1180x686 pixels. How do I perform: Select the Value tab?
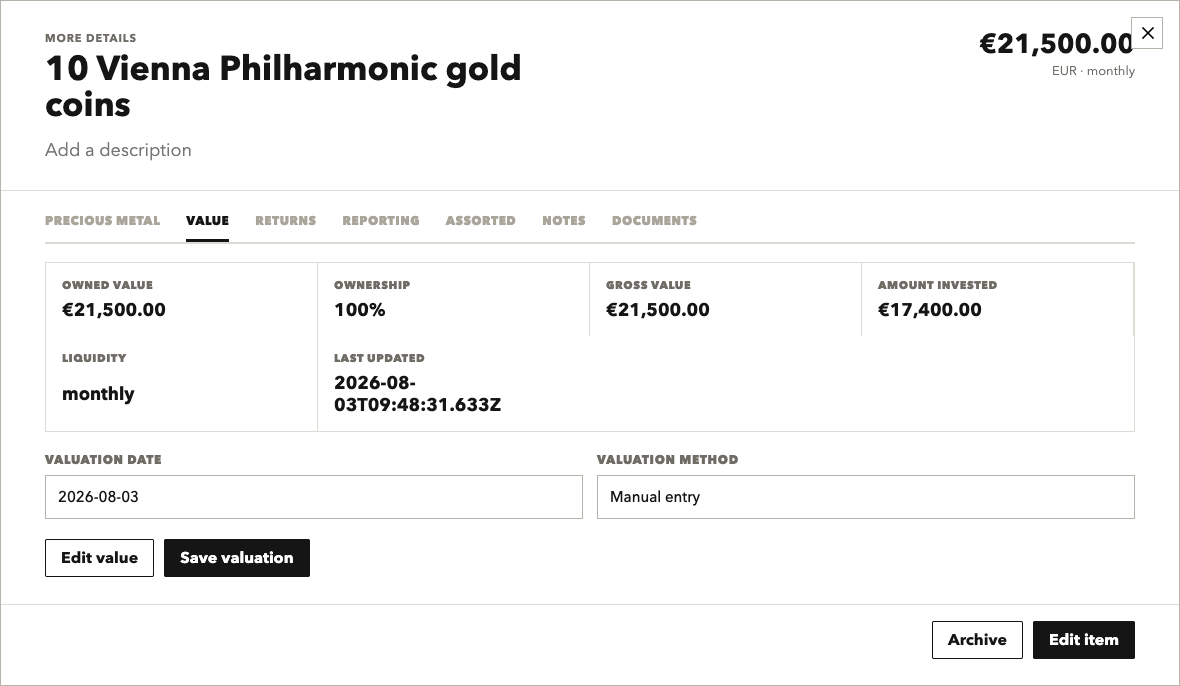(x=207, y=220)
